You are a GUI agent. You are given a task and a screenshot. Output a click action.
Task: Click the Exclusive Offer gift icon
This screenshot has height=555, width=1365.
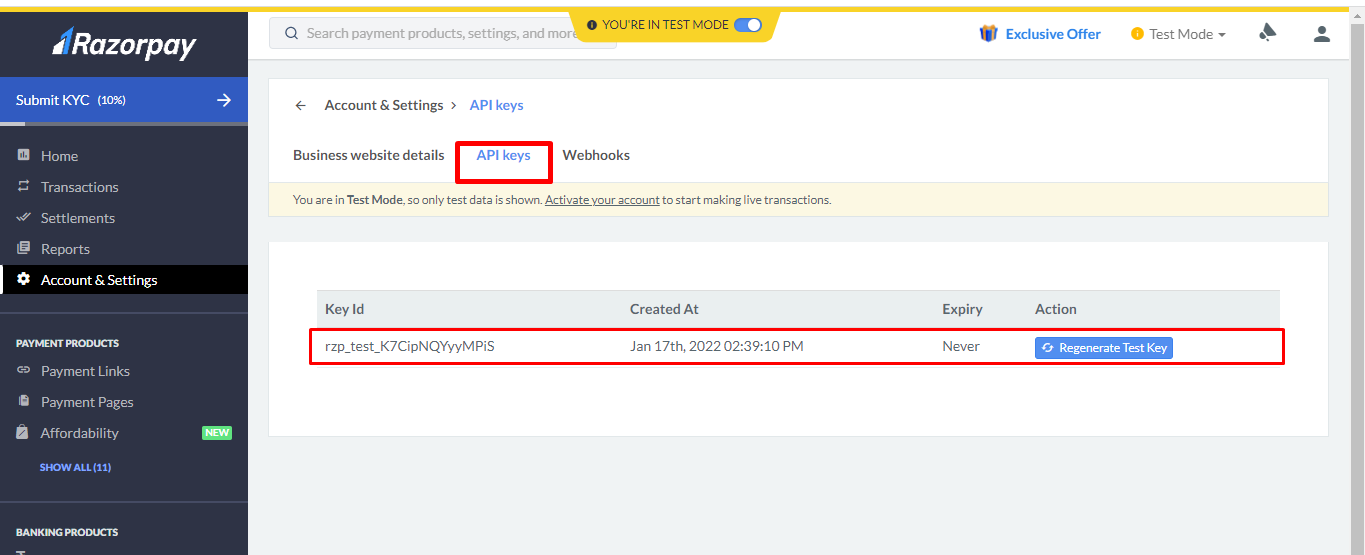(x=988, y=34)
